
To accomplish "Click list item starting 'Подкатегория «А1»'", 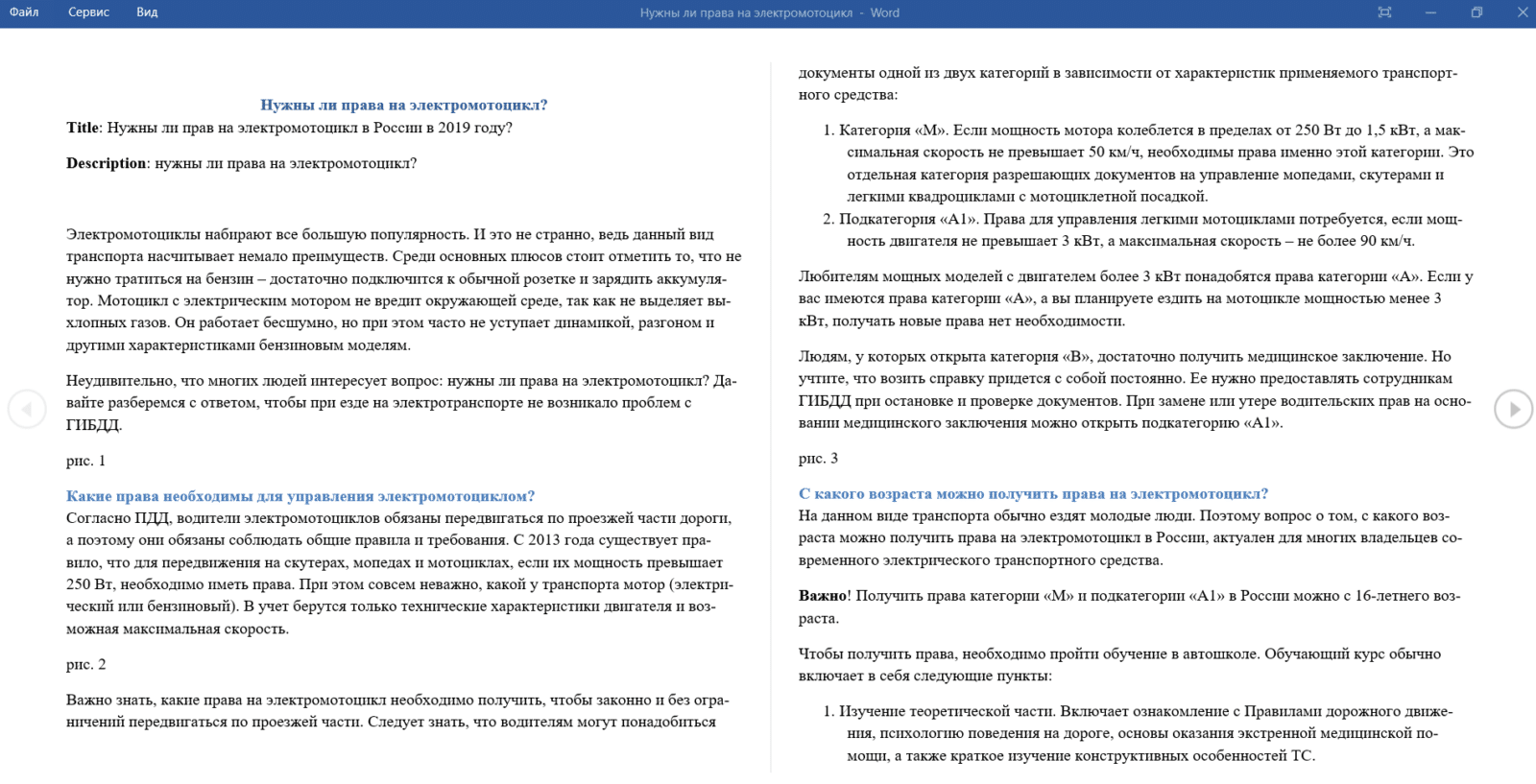I will coord(1142,230).
